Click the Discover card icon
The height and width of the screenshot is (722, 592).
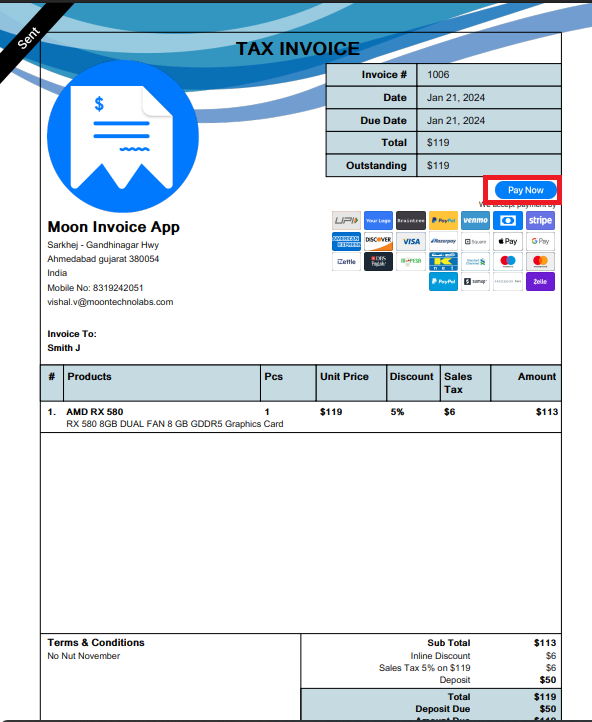click(x=378, y=241)
